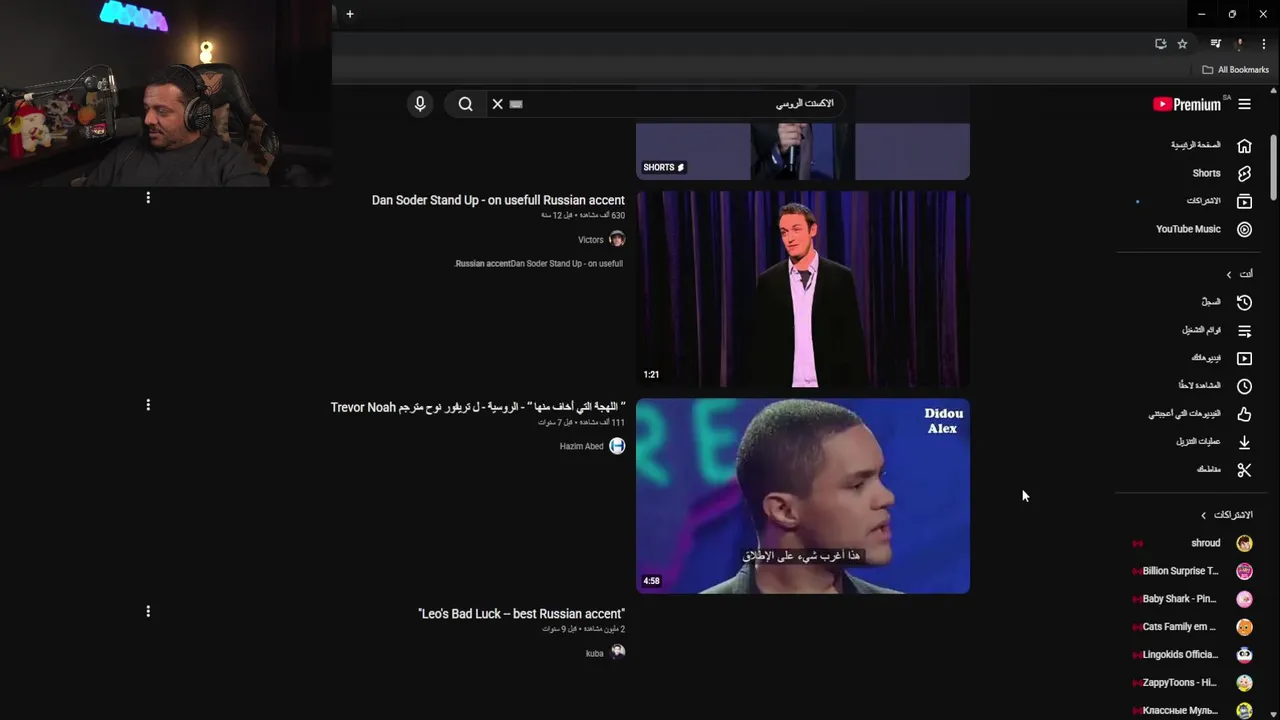Click the install app icon in address bar
Screen dimensions: 1280x720
(x=1160, y=44)
